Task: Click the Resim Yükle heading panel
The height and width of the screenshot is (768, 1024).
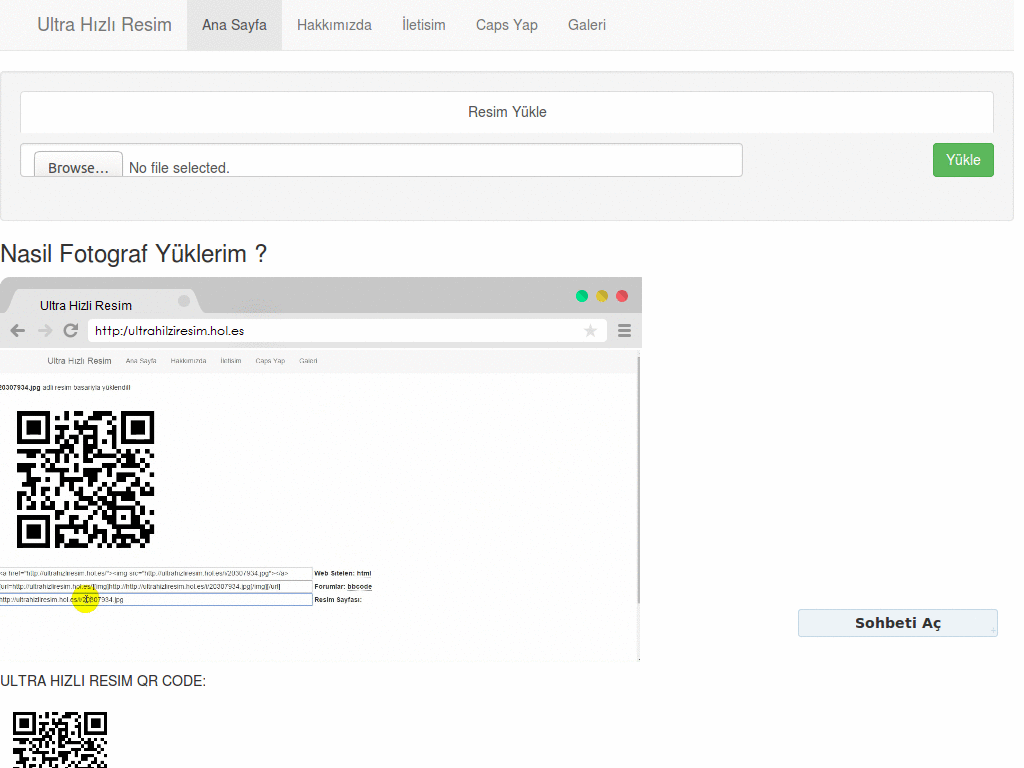Action: (x=507, y=112)
